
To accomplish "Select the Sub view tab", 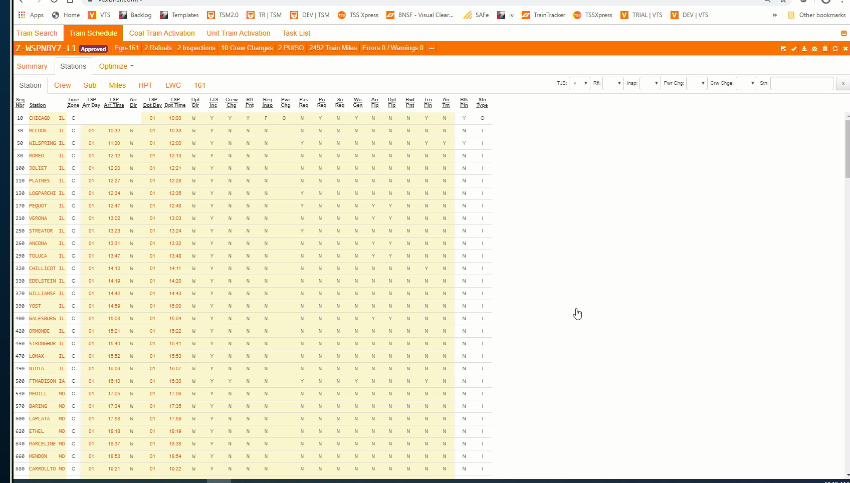I will [x=89, y=85].
